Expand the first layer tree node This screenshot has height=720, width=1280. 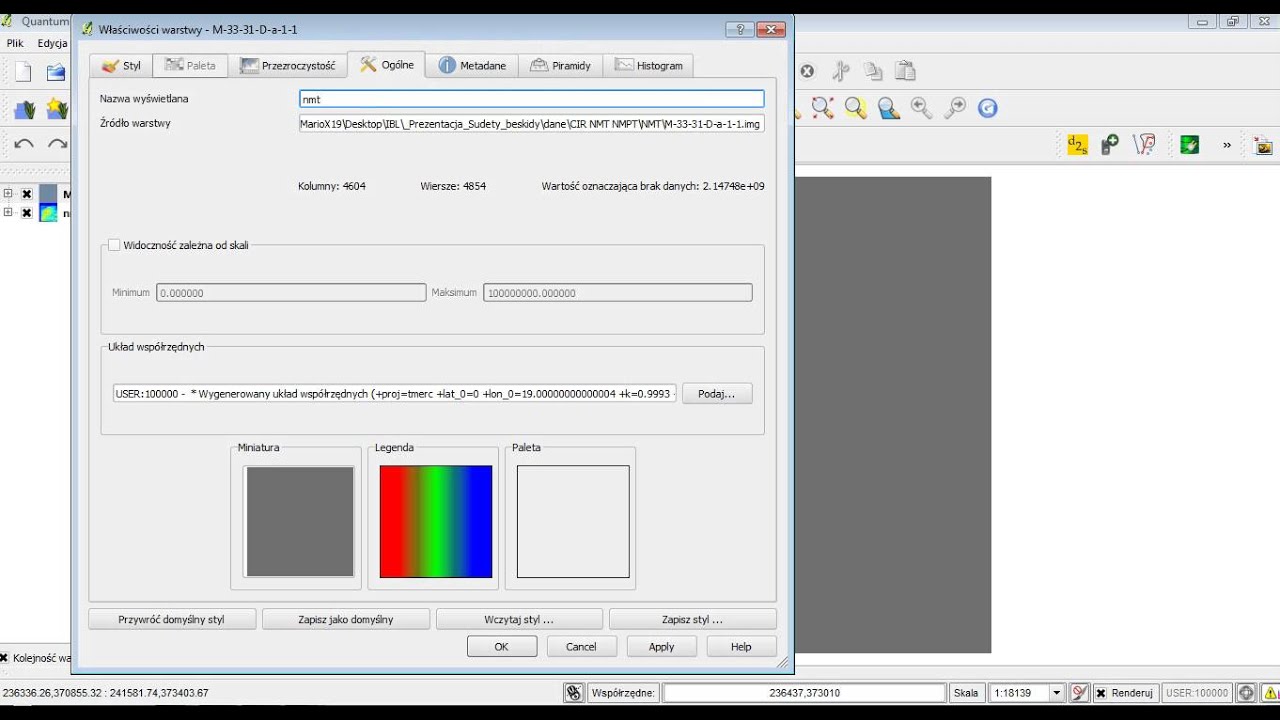8,194
